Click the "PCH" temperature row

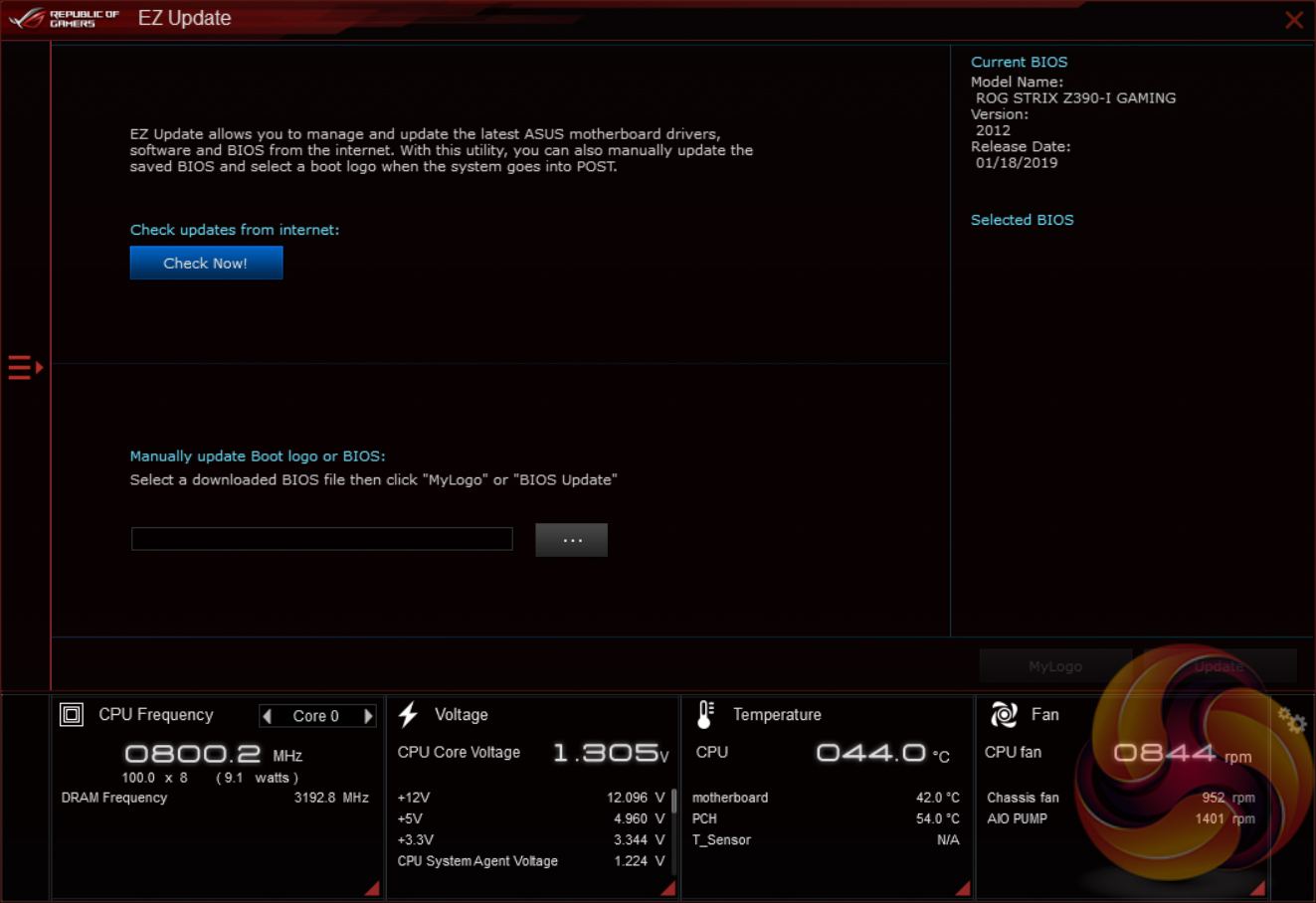point(826,818)
